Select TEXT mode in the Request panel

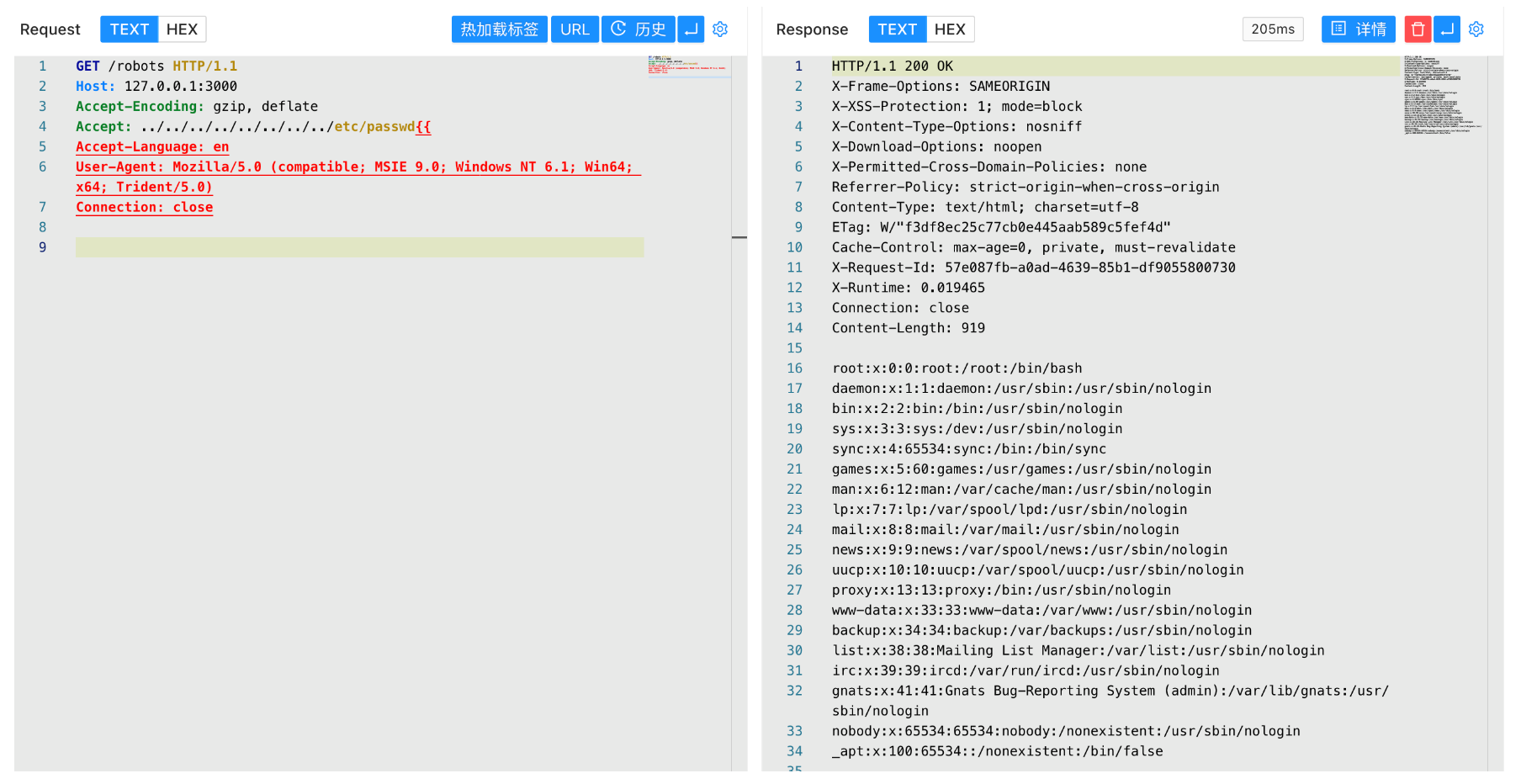(x=129, y=29)
